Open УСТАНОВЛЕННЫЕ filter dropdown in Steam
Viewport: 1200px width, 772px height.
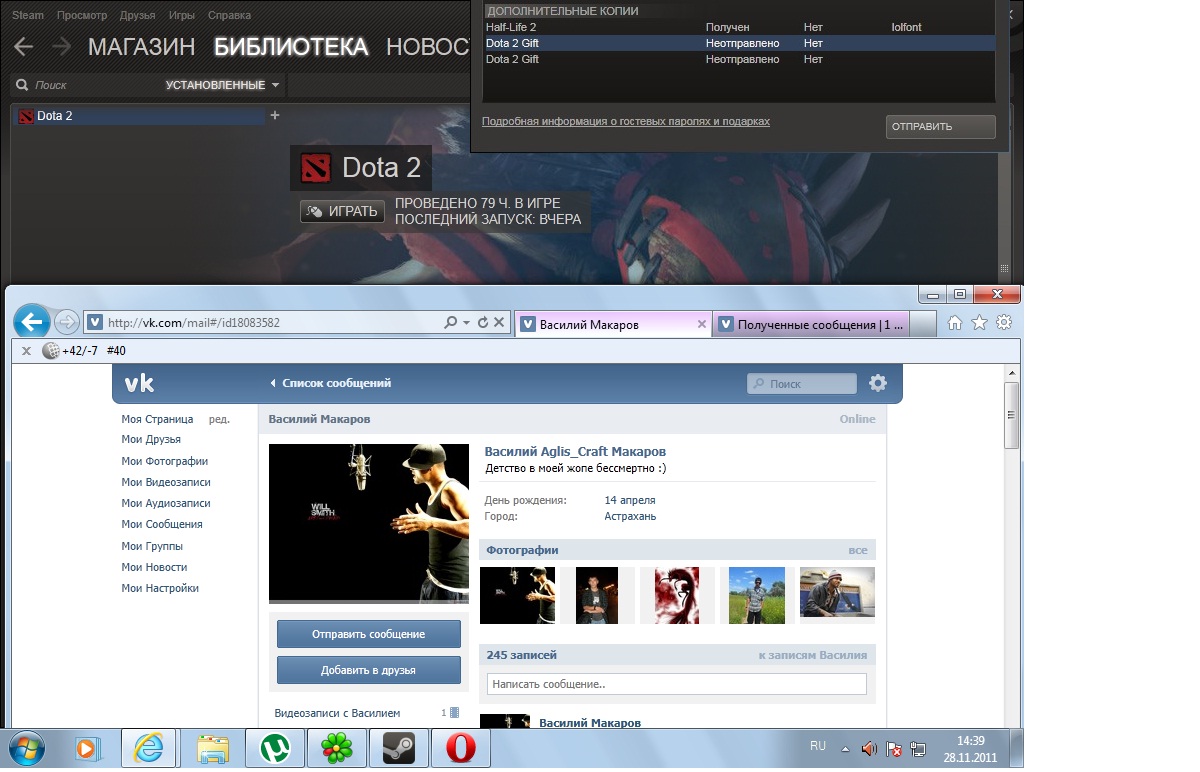point(223,85)
